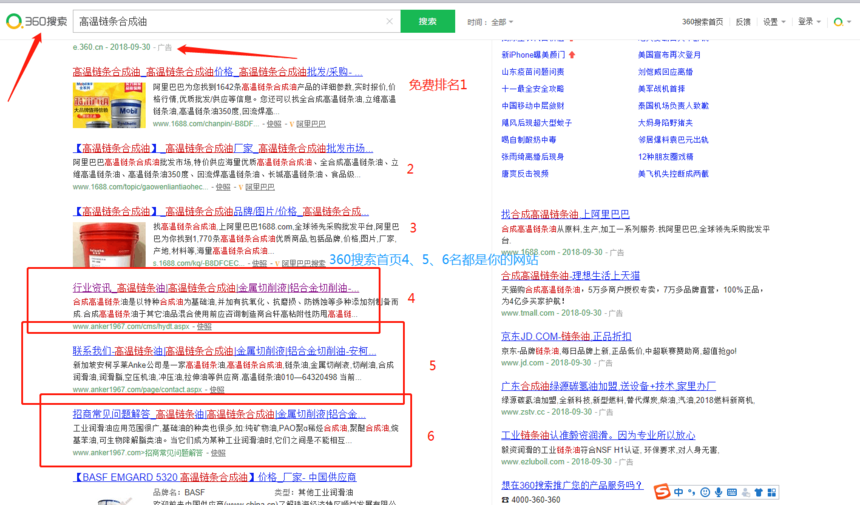Open 快照 for the 1688.com/chanpin result

tap(274, 124)
